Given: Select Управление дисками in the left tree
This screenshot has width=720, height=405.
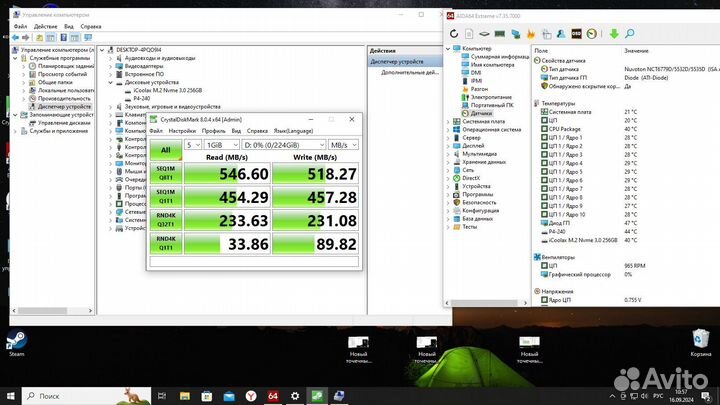Looking at the screenshot, I should 64,123.
